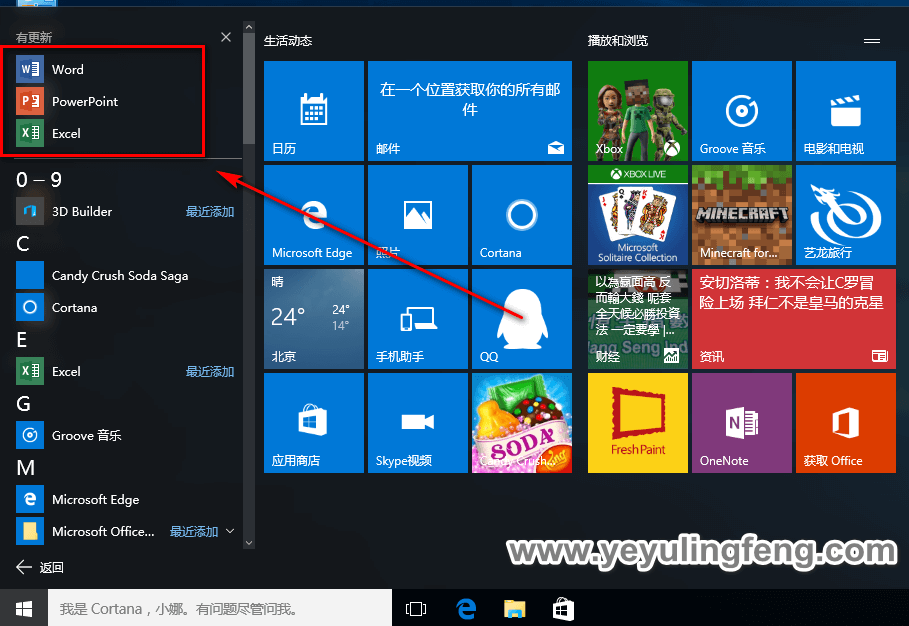909x626 pixels.
Task: Launch Edge from the taskbar
Action: click(466, 609)
